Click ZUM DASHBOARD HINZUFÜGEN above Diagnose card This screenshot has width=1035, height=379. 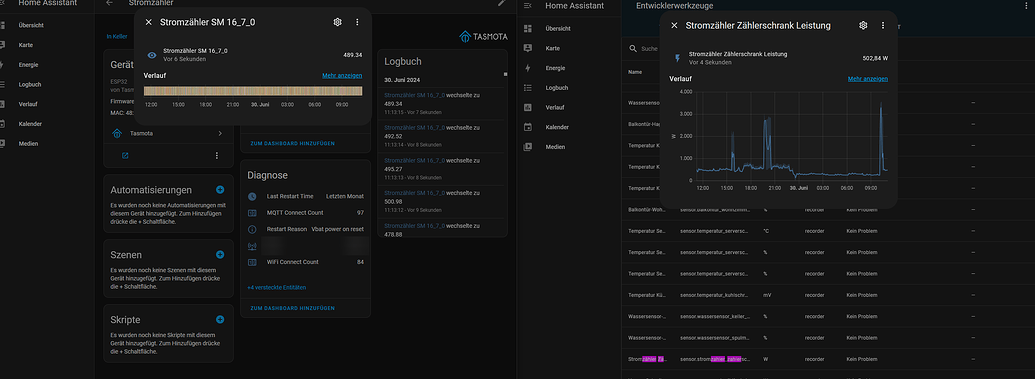292,143
